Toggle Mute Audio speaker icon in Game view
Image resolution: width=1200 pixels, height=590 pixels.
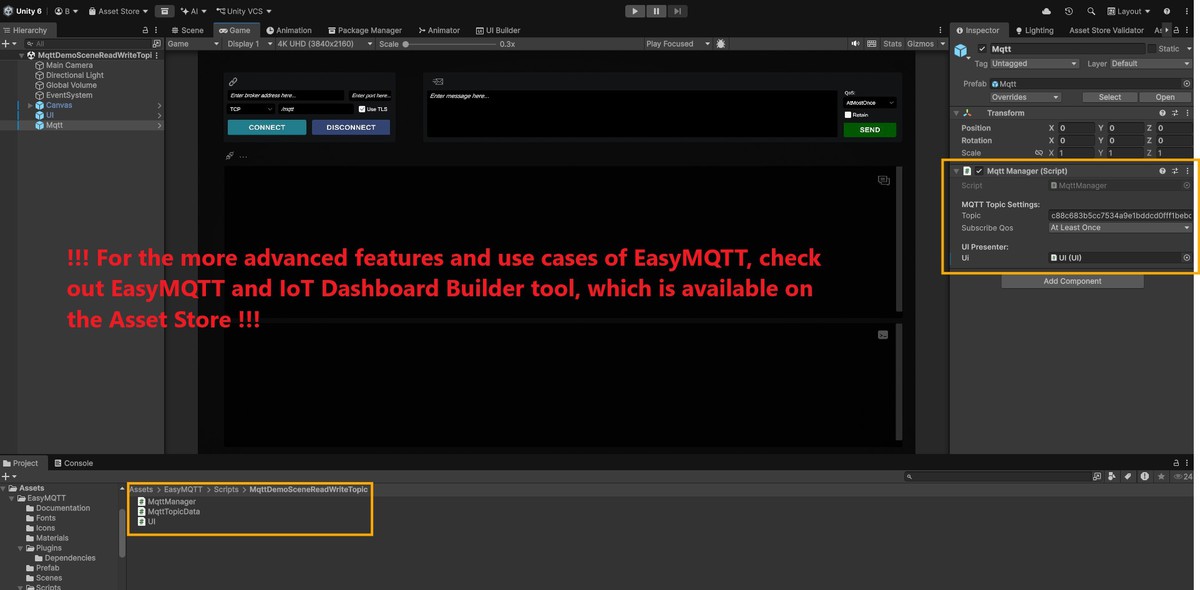coord(856,44)
